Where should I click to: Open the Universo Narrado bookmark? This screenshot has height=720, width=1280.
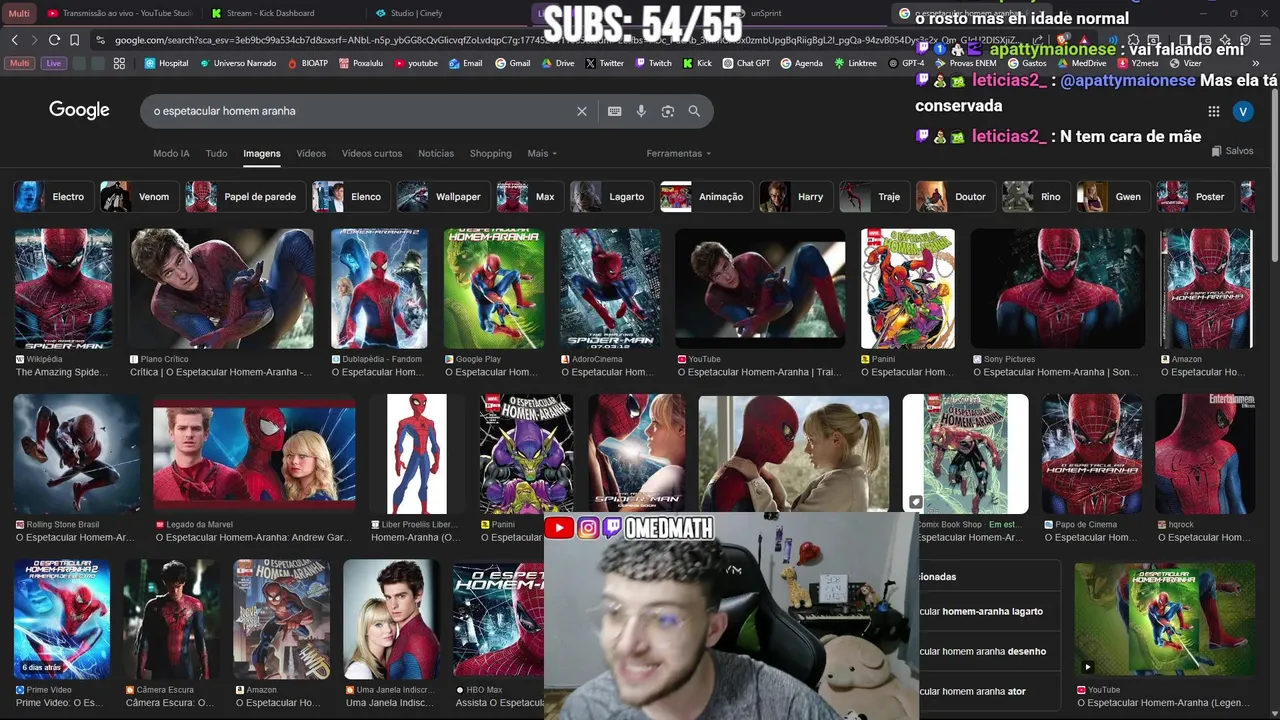pyautogui.click(x=238, y=63)
